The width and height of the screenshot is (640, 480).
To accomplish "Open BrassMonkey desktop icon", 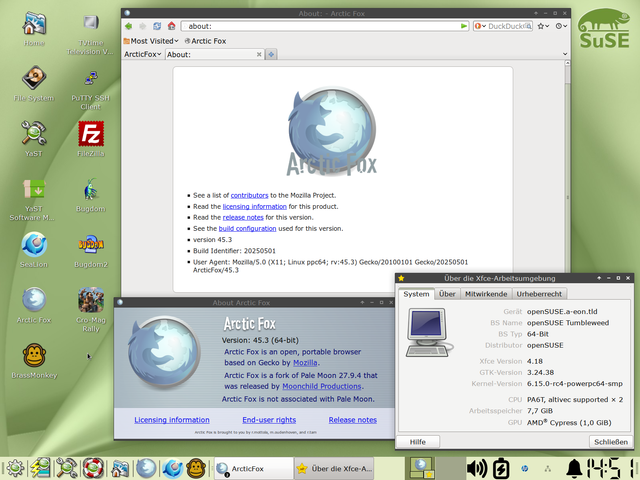I will tap(34, 361).
